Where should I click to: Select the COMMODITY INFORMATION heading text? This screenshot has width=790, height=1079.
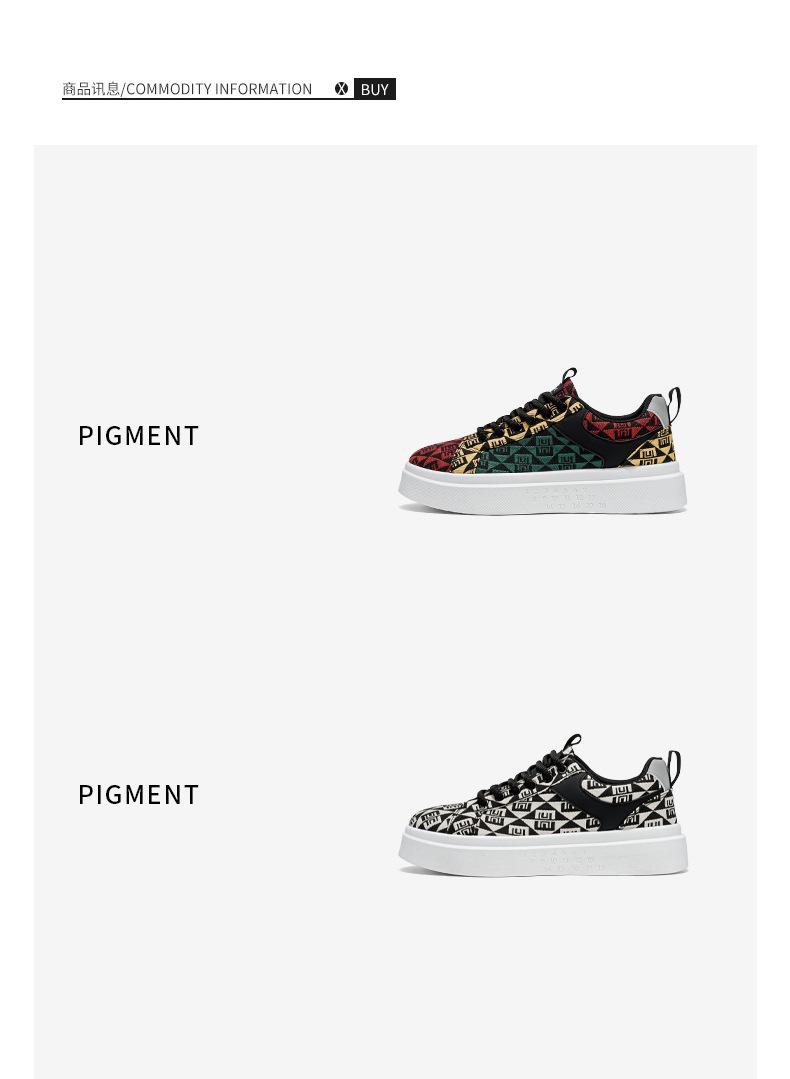219,89
